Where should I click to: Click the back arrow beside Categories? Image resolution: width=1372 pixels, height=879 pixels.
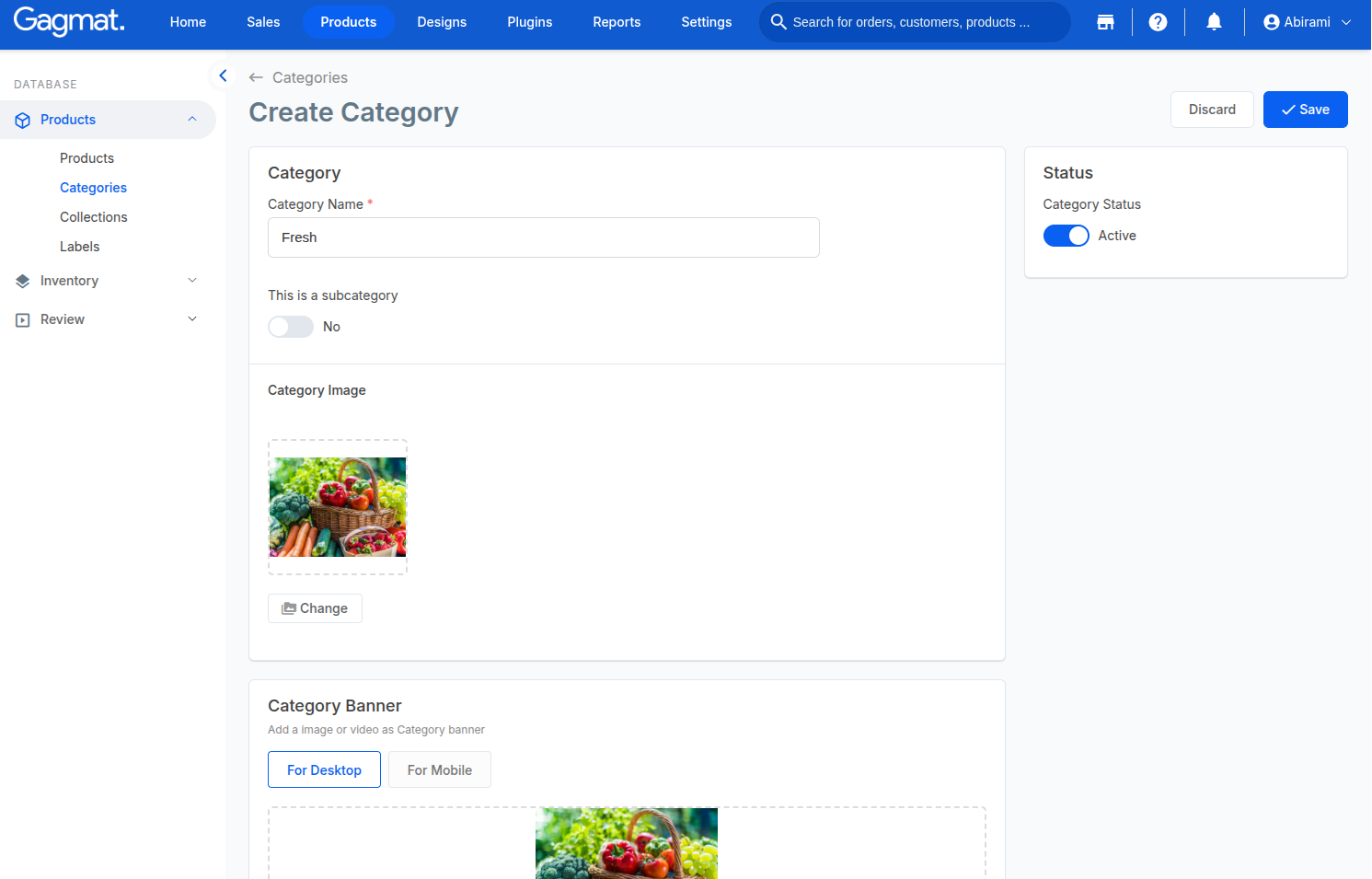pos(256,77)
